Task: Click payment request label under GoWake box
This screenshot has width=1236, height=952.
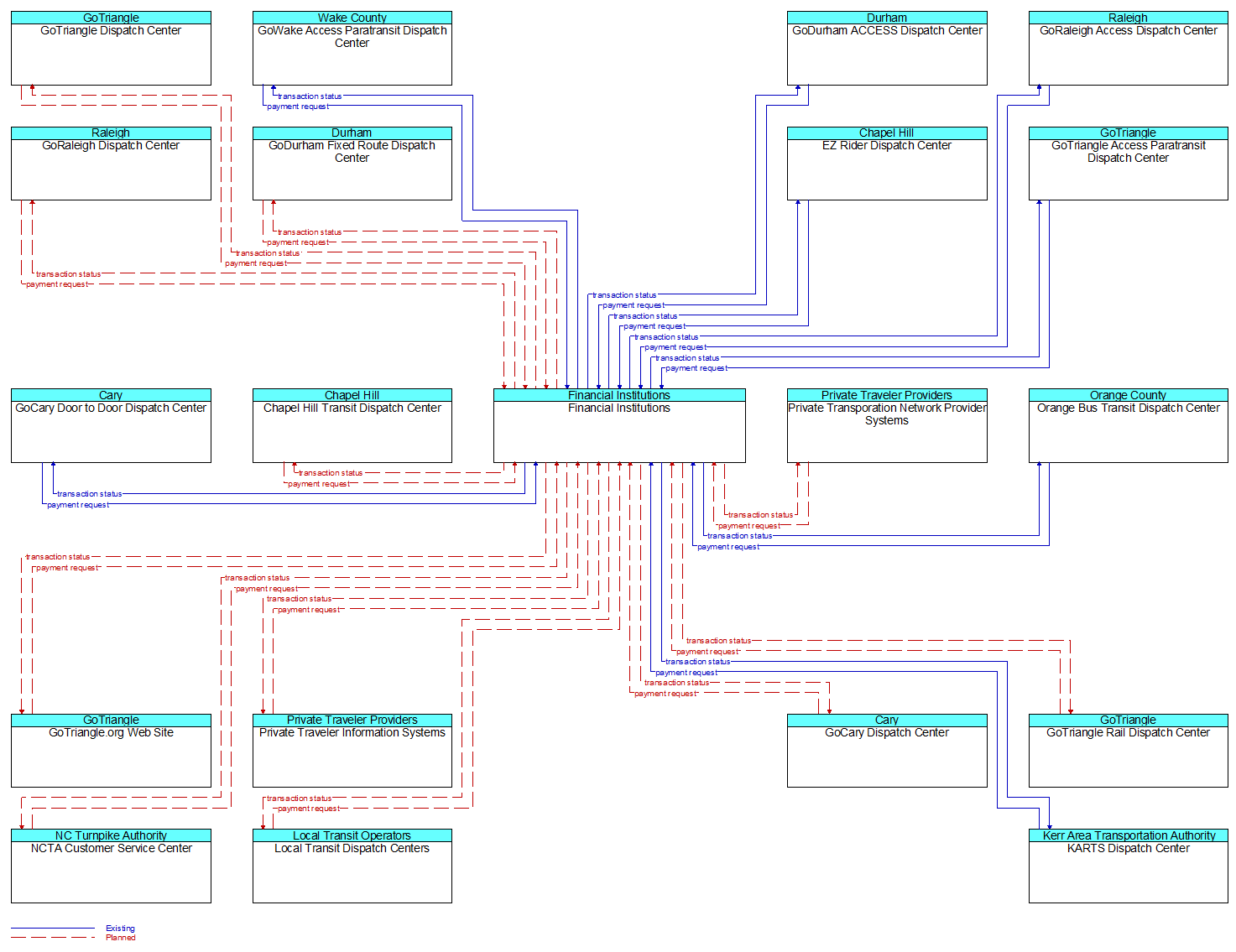Action: point(298,107)
